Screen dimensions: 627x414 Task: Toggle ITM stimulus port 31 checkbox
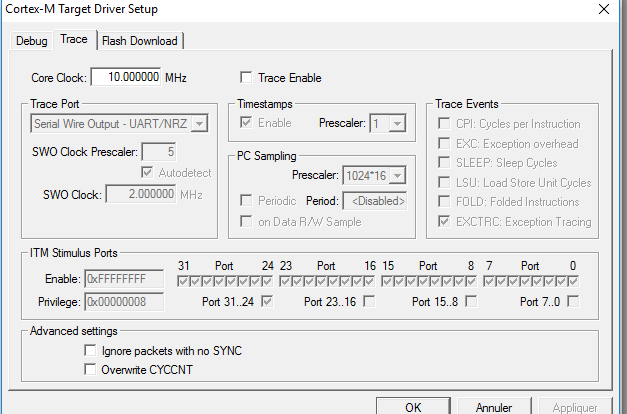click(x=183, y=281)
